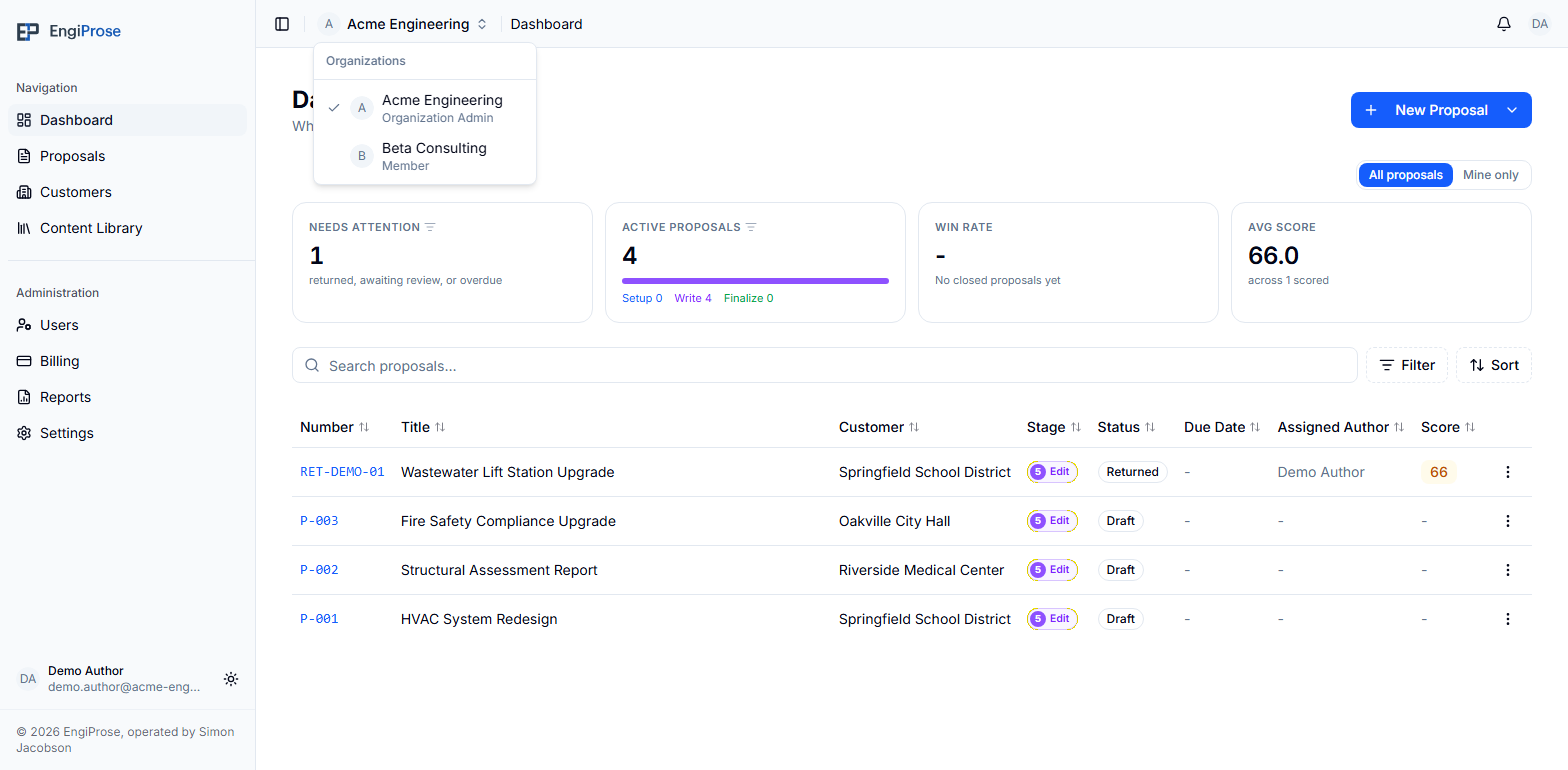Open Customers in the sidebar
The width and height of the screenshot is (1568, 770).
[x=127, y=192]
